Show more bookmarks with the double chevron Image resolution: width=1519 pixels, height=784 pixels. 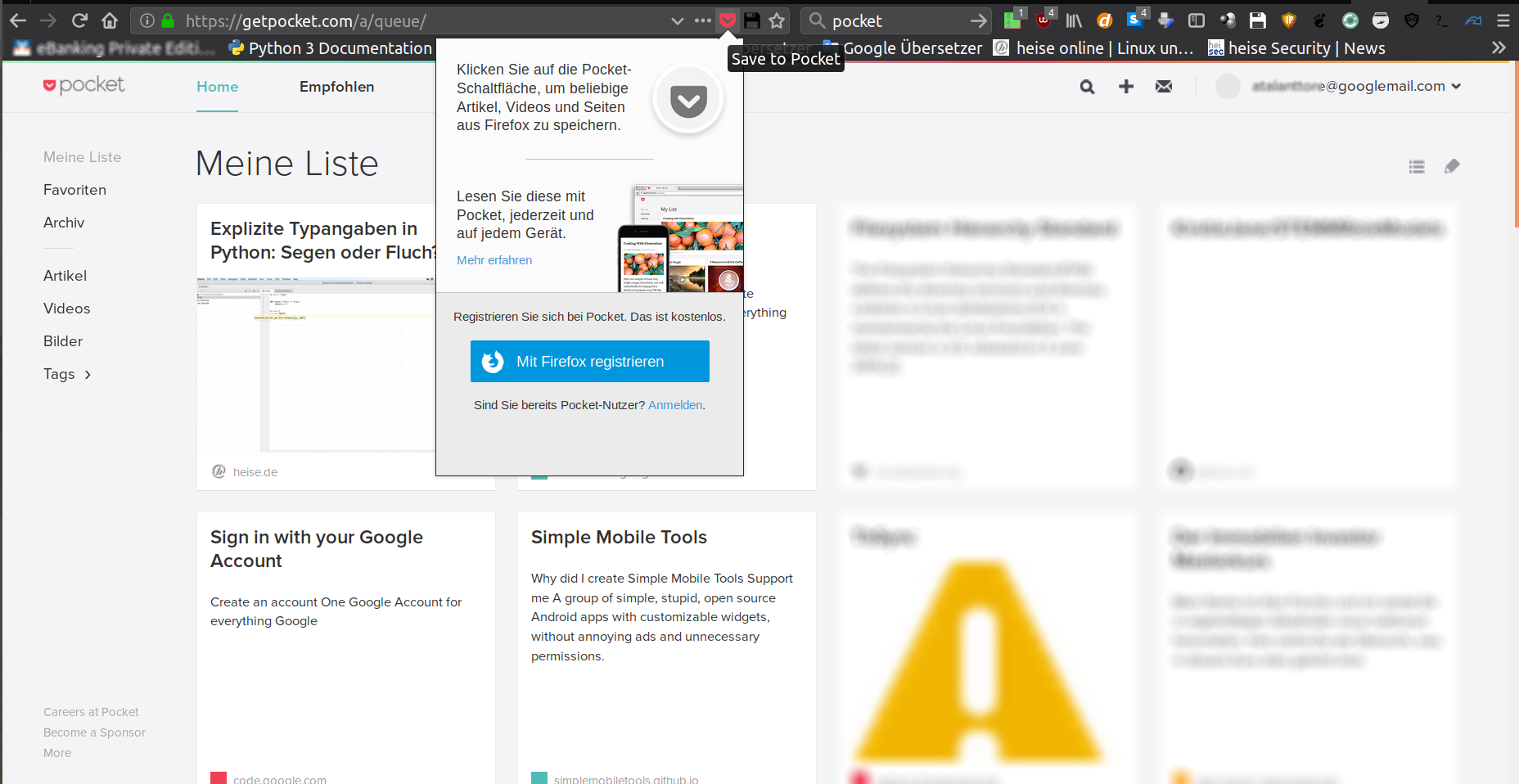click(1499, 47)
